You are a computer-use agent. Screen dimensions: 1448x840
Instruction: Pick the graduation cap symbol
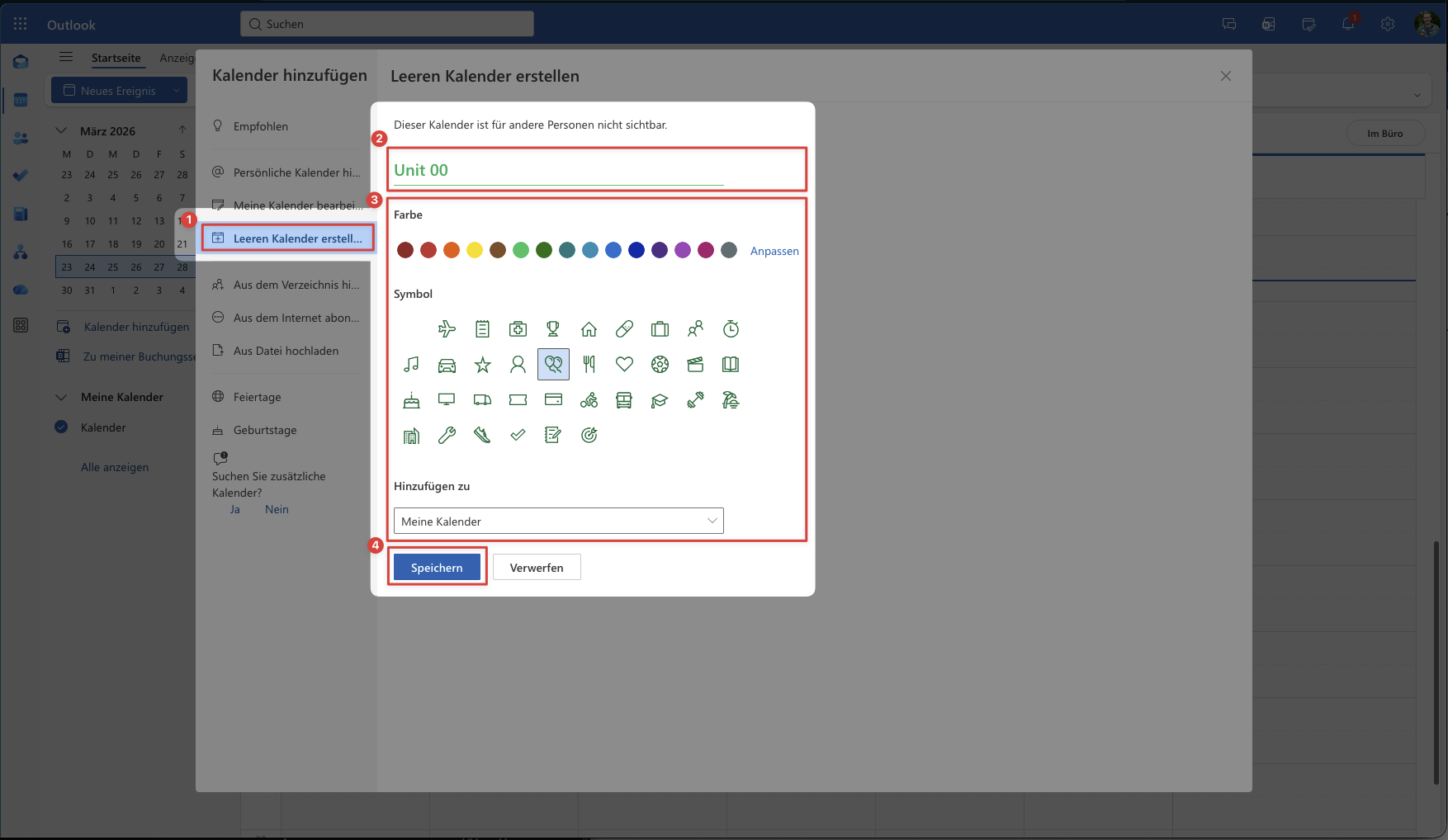click(x=659, y=401)
